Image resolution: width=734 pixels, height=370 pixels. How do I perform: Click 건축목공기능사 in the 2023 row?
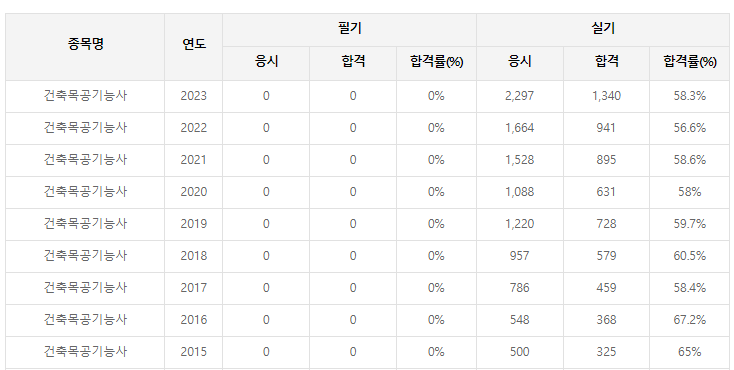[85, 96]
